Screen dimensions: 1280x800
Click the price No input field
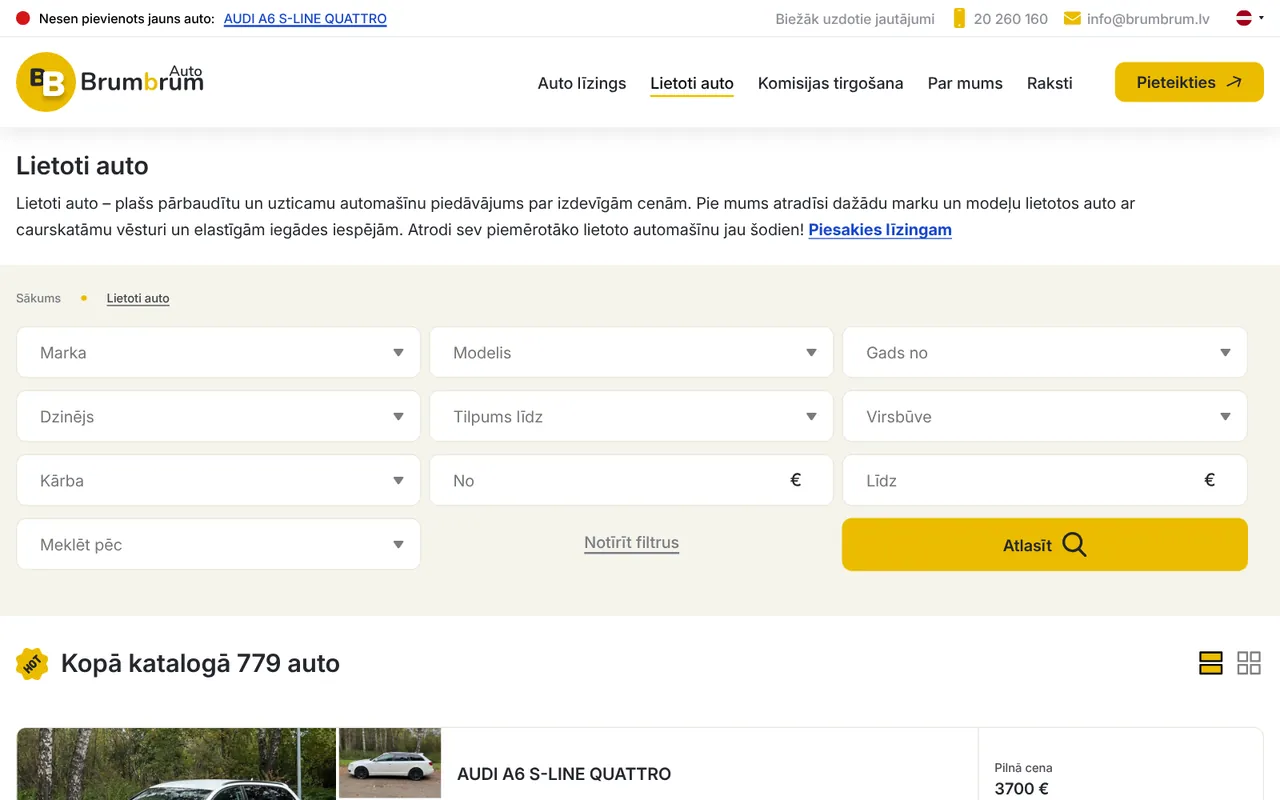coord(631,480)
